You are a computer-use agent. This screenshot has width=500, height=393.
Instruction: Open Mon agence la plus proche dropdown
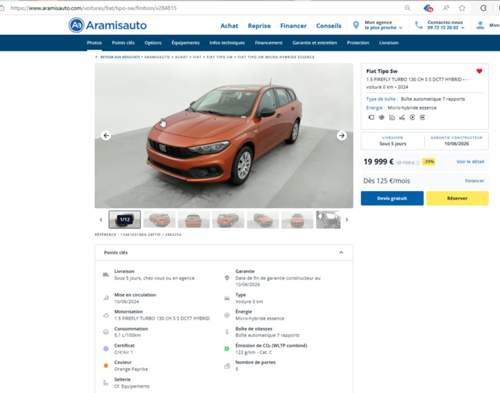(383, 25)
